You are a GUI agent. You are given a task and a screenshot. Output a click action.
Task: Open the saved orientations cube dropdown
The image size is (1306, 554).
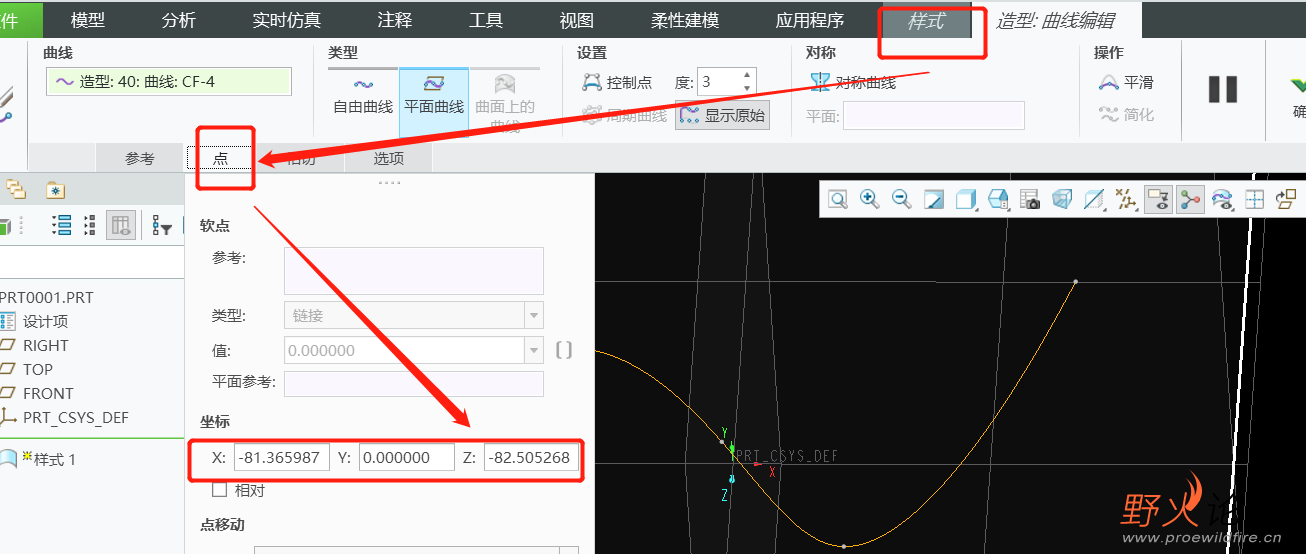(x=998, y=199)
